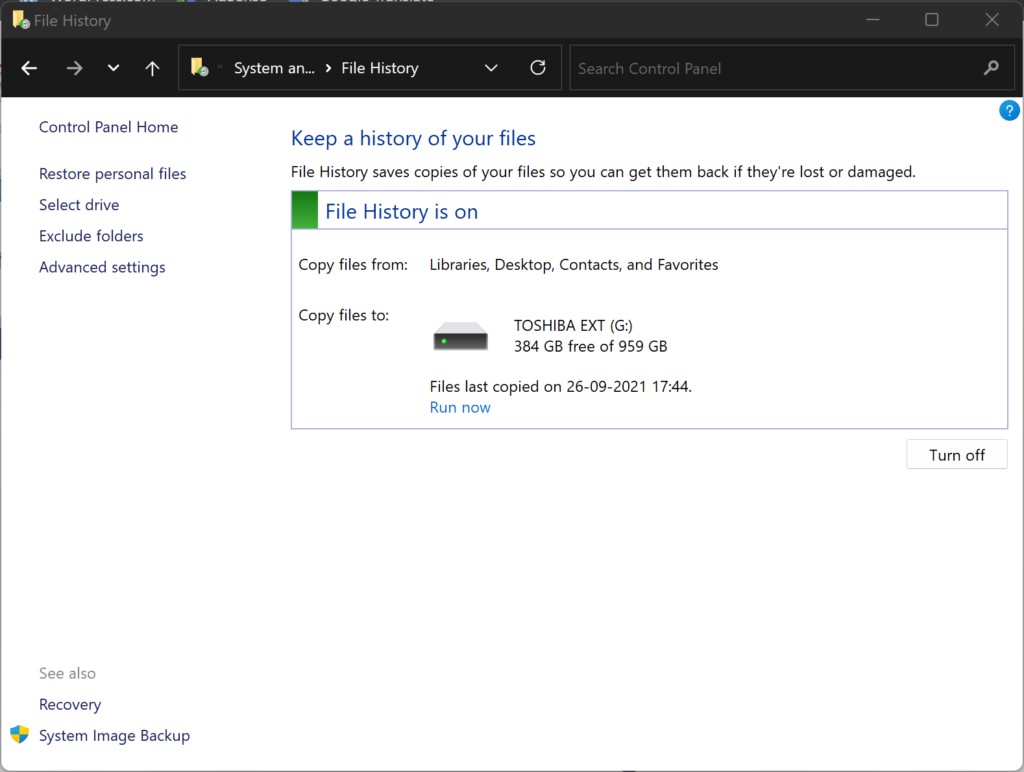Open the address bar dropdown arrow

pos(491,68)
